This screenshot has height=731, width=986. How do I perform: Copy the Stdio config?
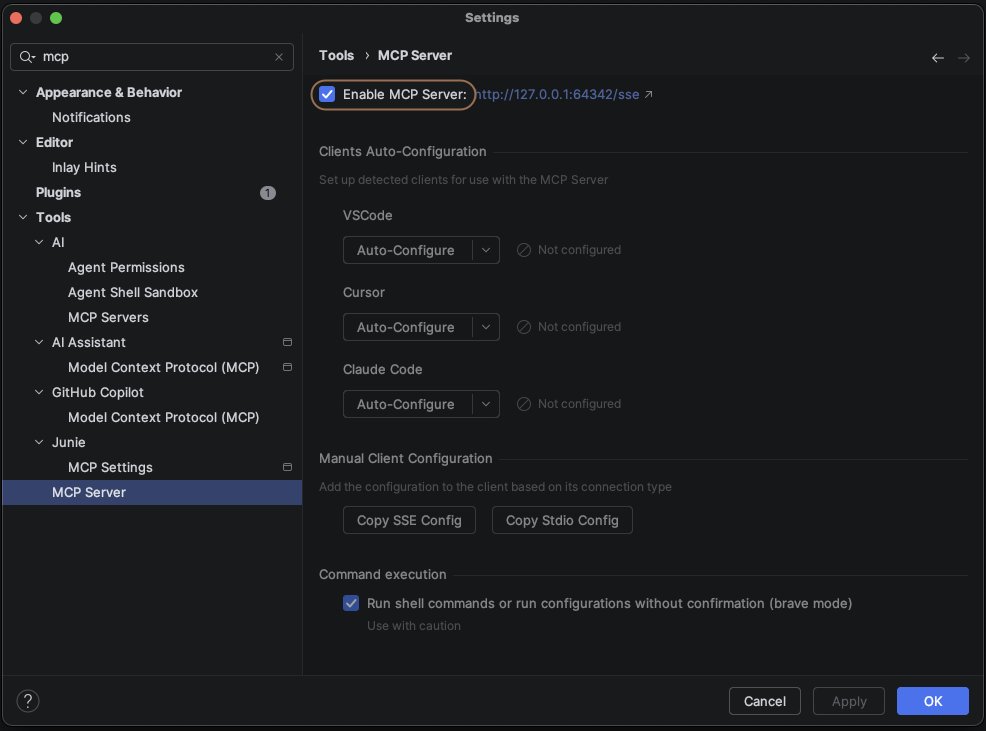pos(562,520)
